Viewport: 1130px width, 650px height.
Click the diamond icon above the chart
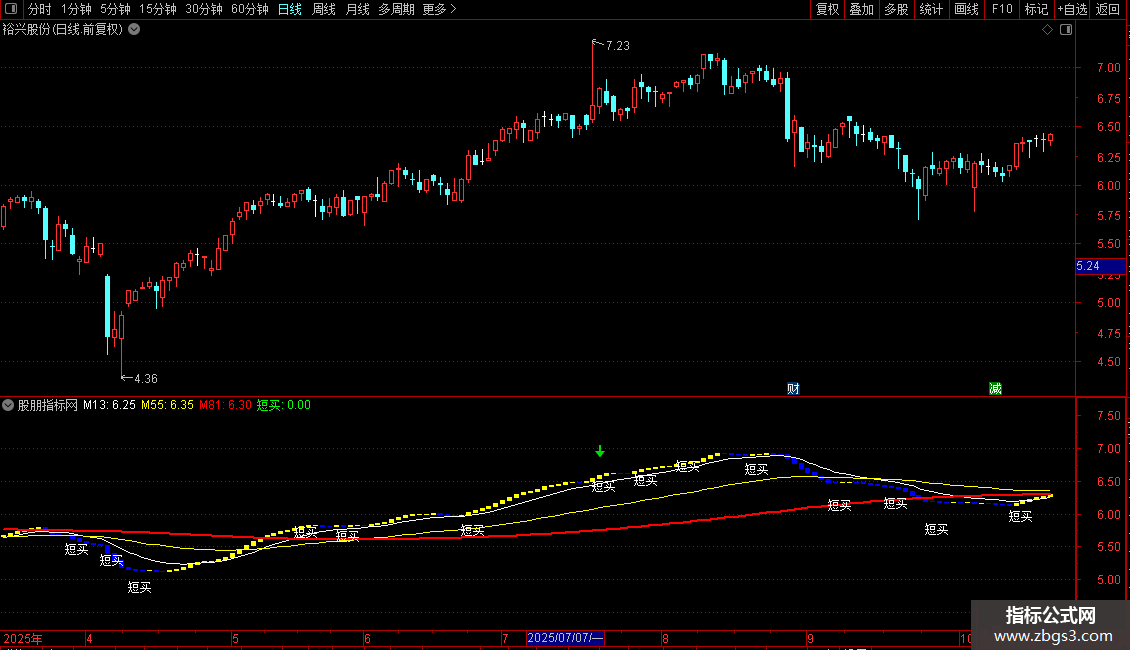coord(1048,30)
